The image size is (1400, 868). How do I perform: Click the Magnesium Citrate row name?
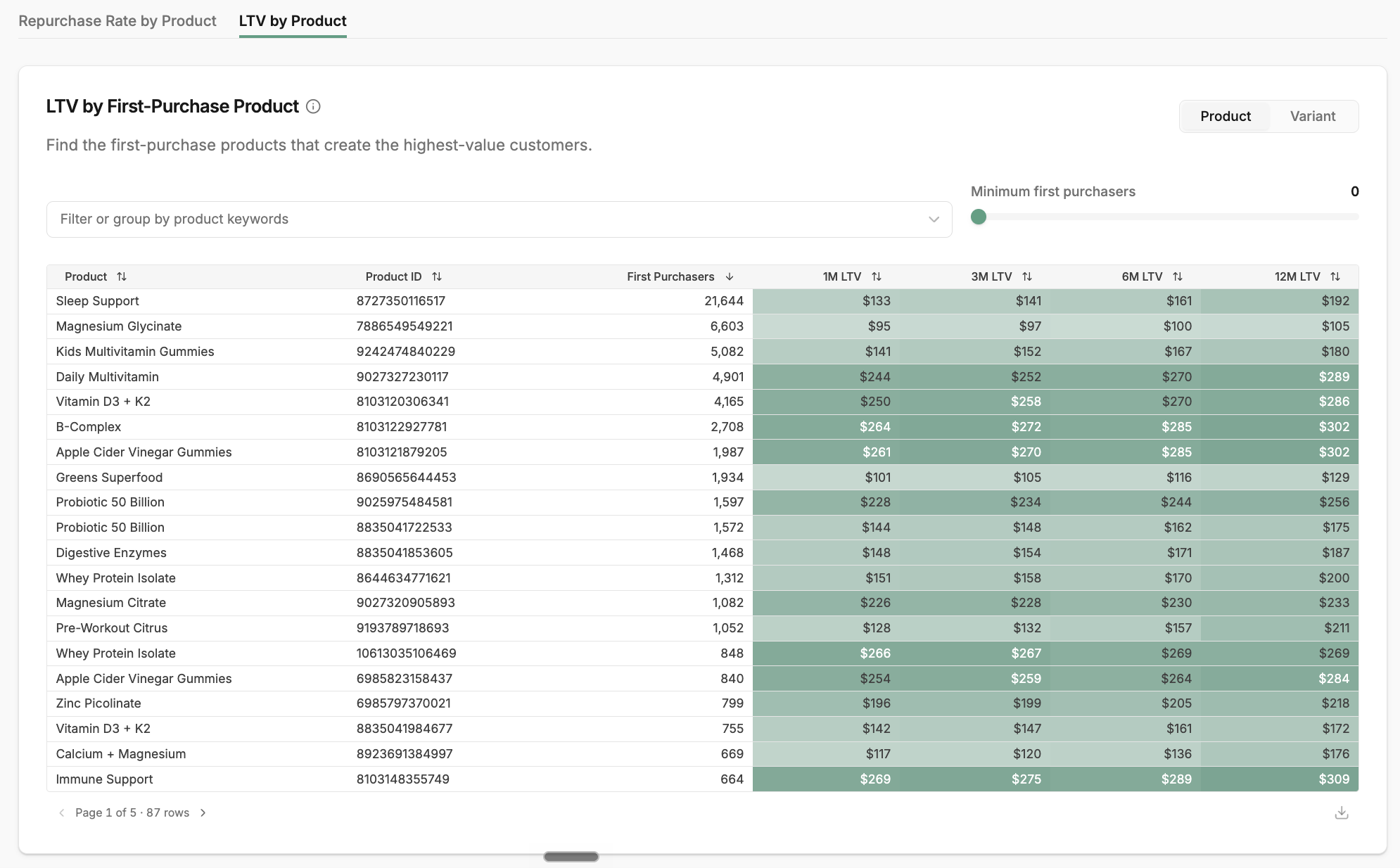point(111,603)
